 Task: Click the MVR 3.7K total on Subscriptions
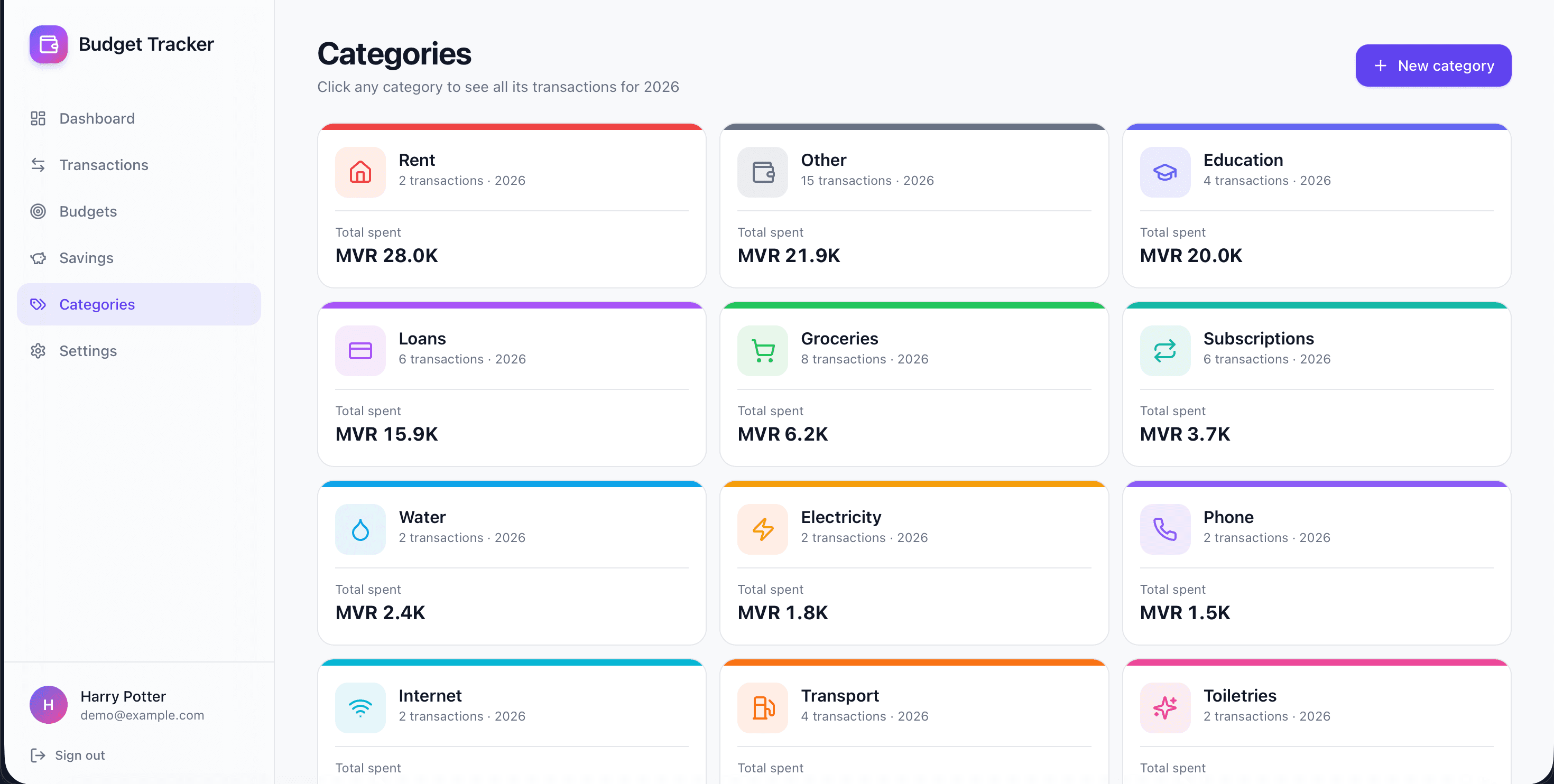tap(1185, 434)
